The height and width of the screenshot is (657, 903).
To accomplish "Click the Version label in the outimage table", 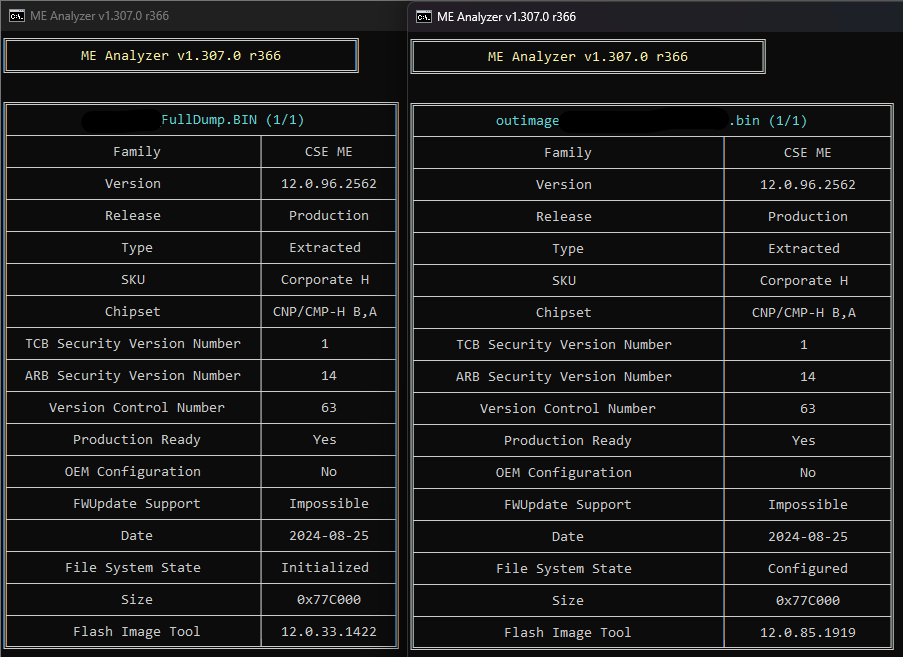I will click(563, 185).
